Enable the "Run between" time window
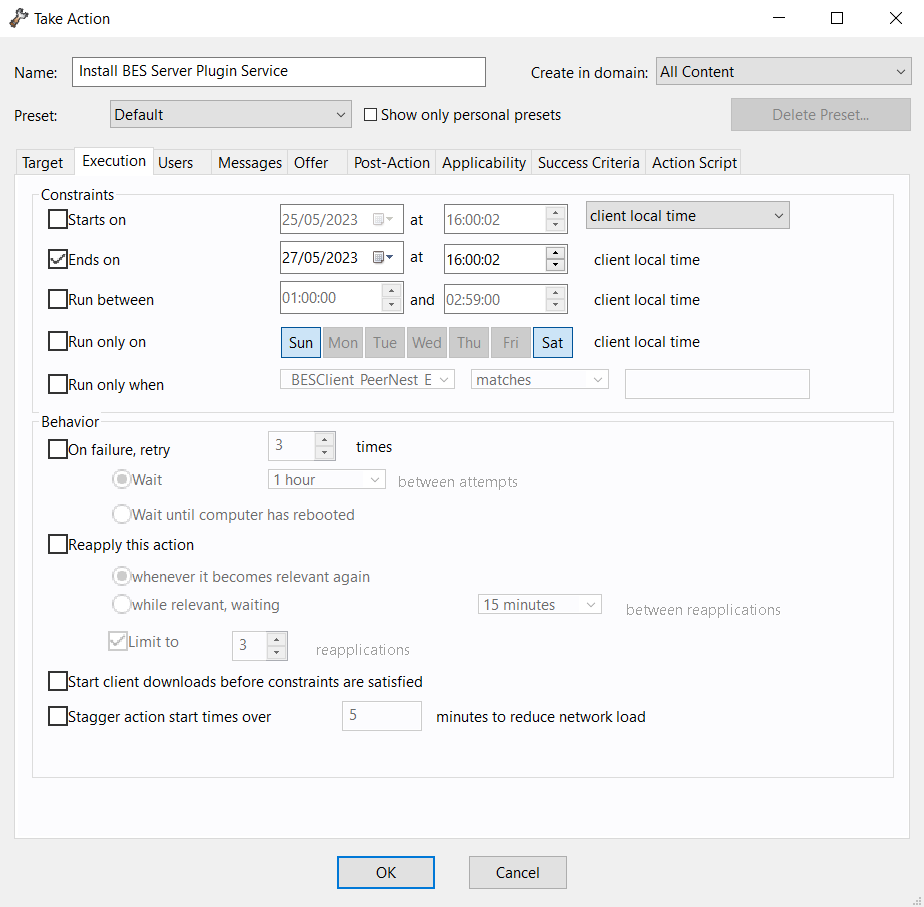This screenshot has height=907, width=924. pyautogui.click(x=57, y=299)
